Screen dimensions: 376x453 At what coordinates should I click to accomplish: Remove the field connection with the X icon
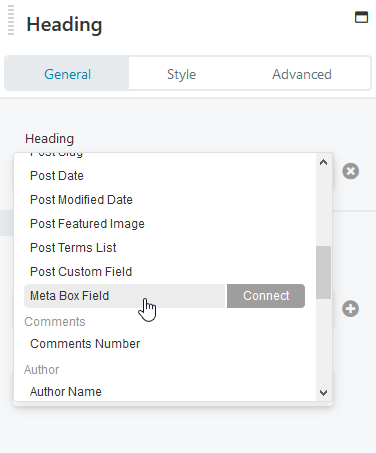coord(350,171)
